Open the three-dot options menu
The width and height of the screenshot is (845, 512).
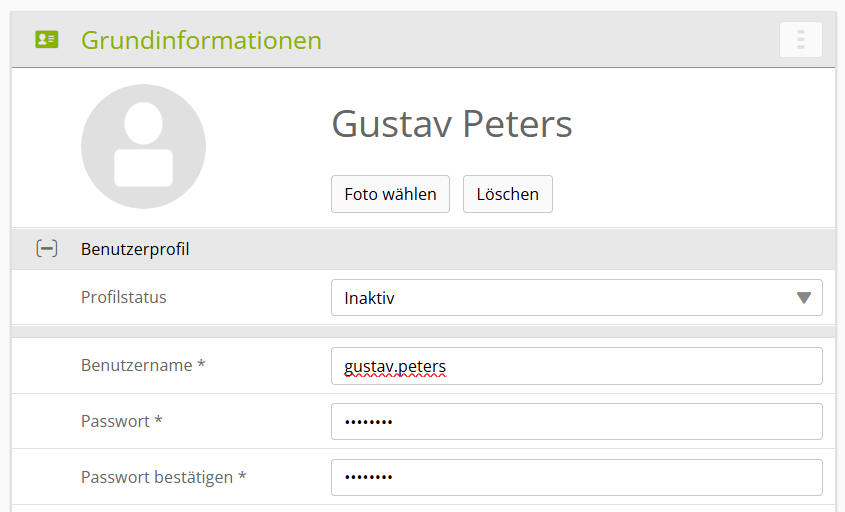800,40
